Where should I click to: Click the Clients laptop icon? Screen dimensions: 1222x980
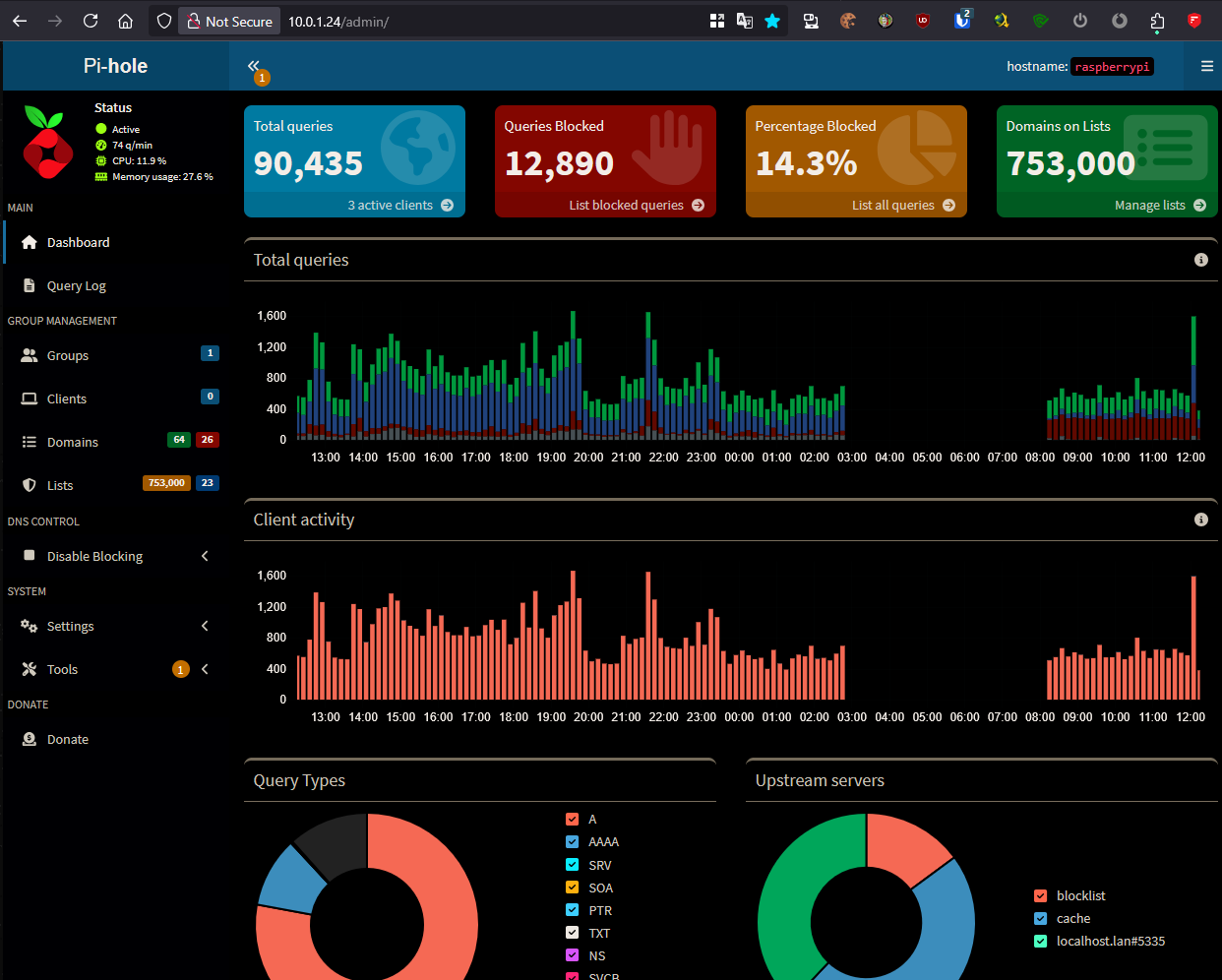(30, 398)
